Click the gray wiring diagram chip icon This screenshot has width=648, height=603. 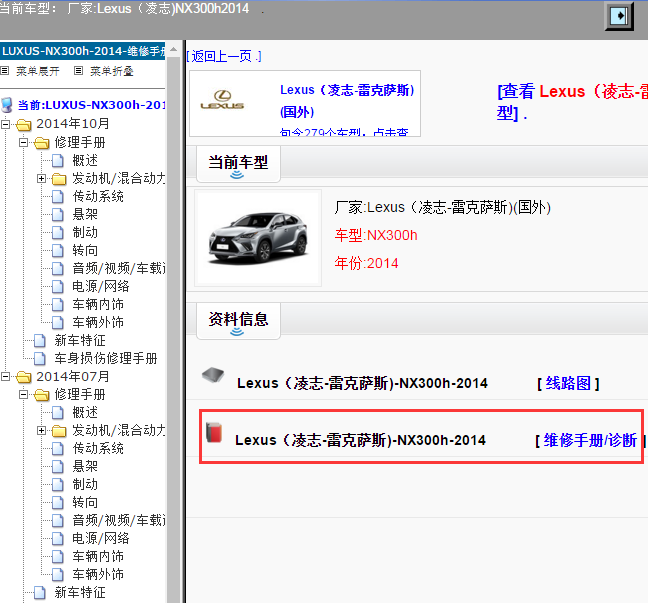pos(213,375)
